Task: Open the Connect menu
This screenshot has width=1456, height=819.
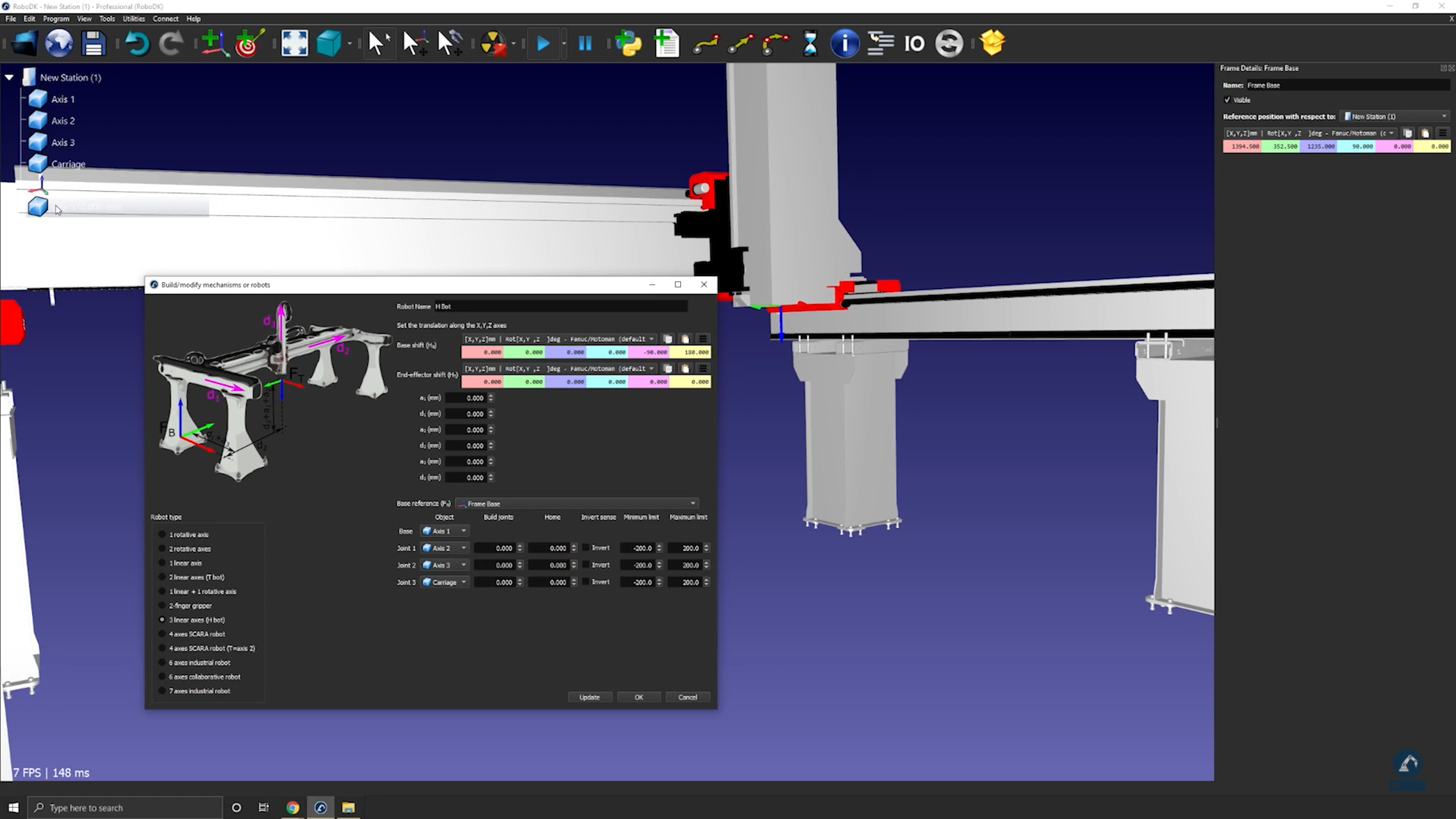Action: [165, 18]
